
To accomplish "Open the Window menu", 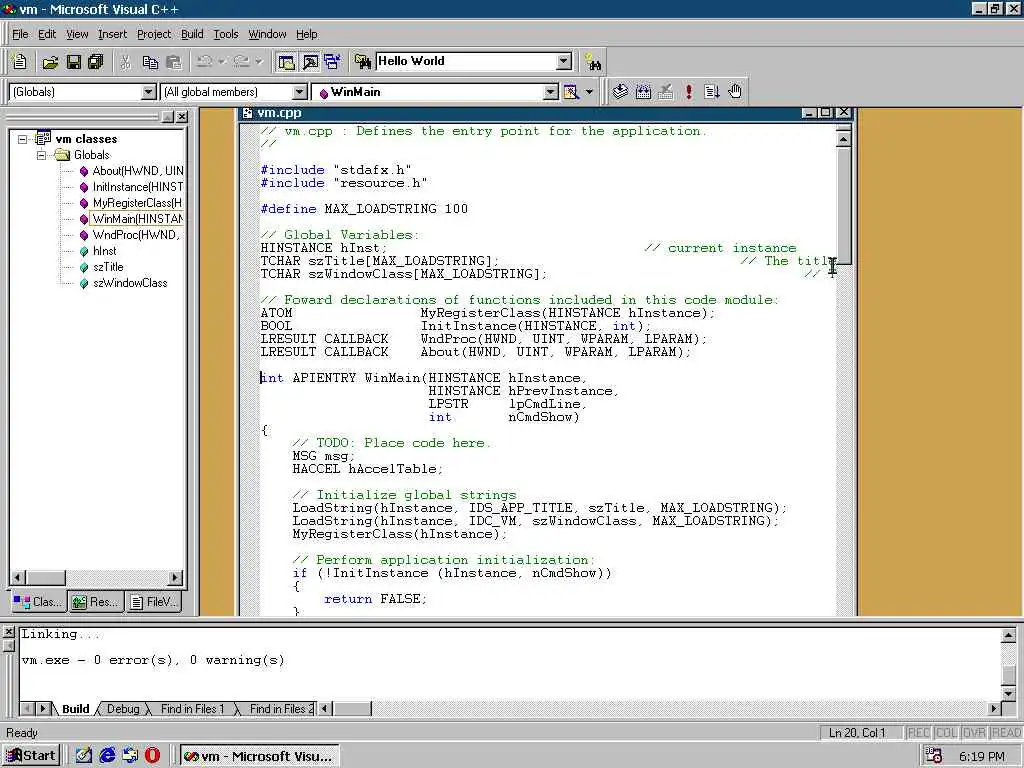I will pos(267,34).
